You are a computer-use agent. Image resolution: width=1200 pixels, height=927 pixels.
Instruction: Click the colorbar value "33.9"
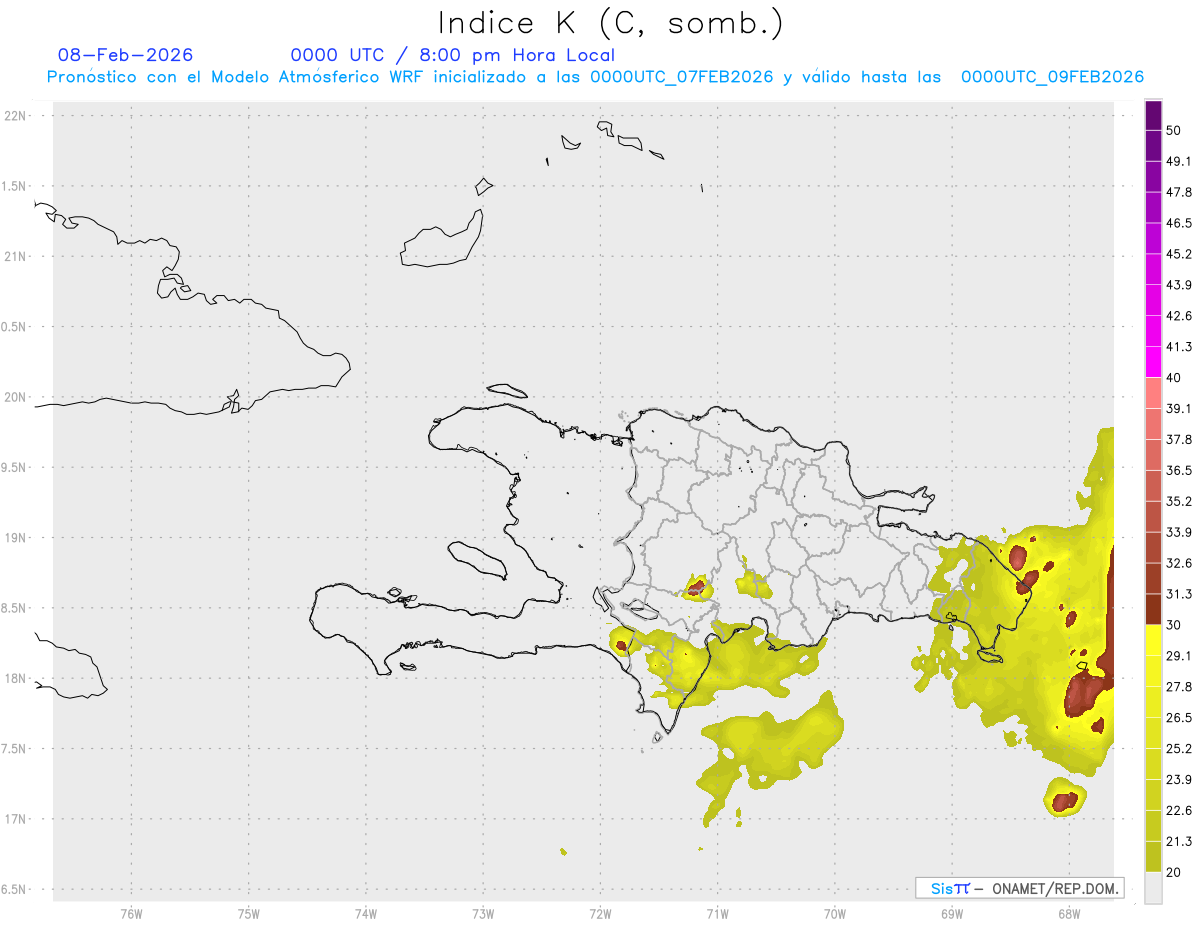(1179, 532)
